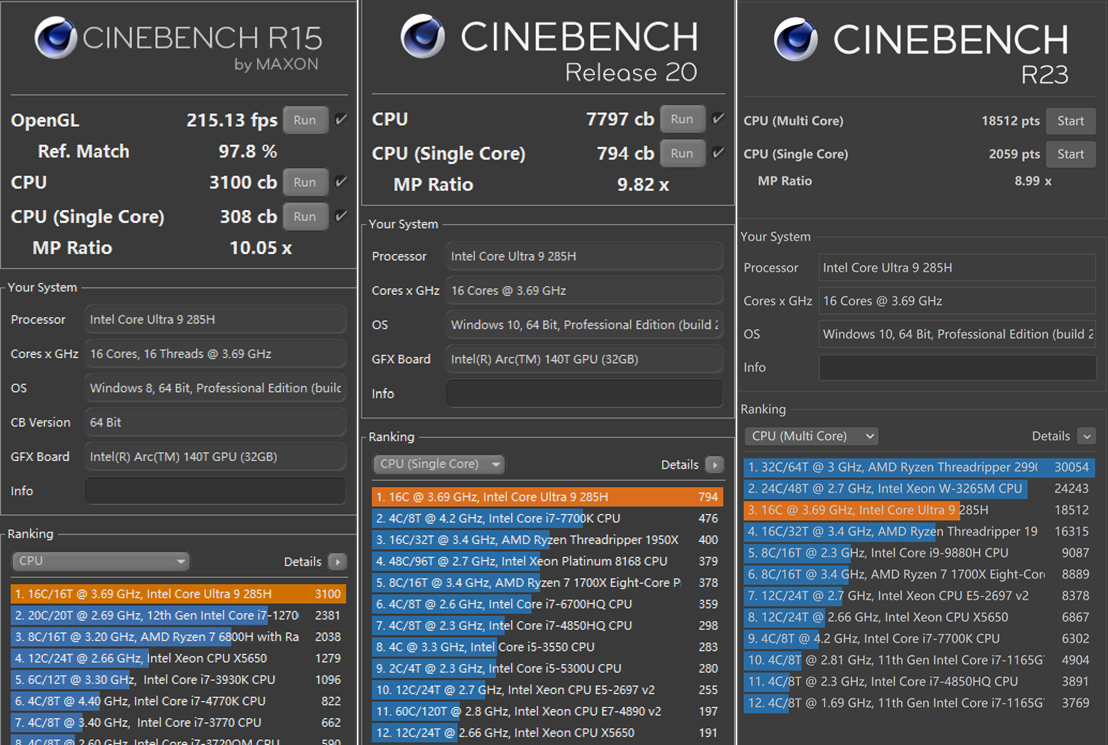
Task: Run the OpenGL benchmark in R15
Action: 305,120
